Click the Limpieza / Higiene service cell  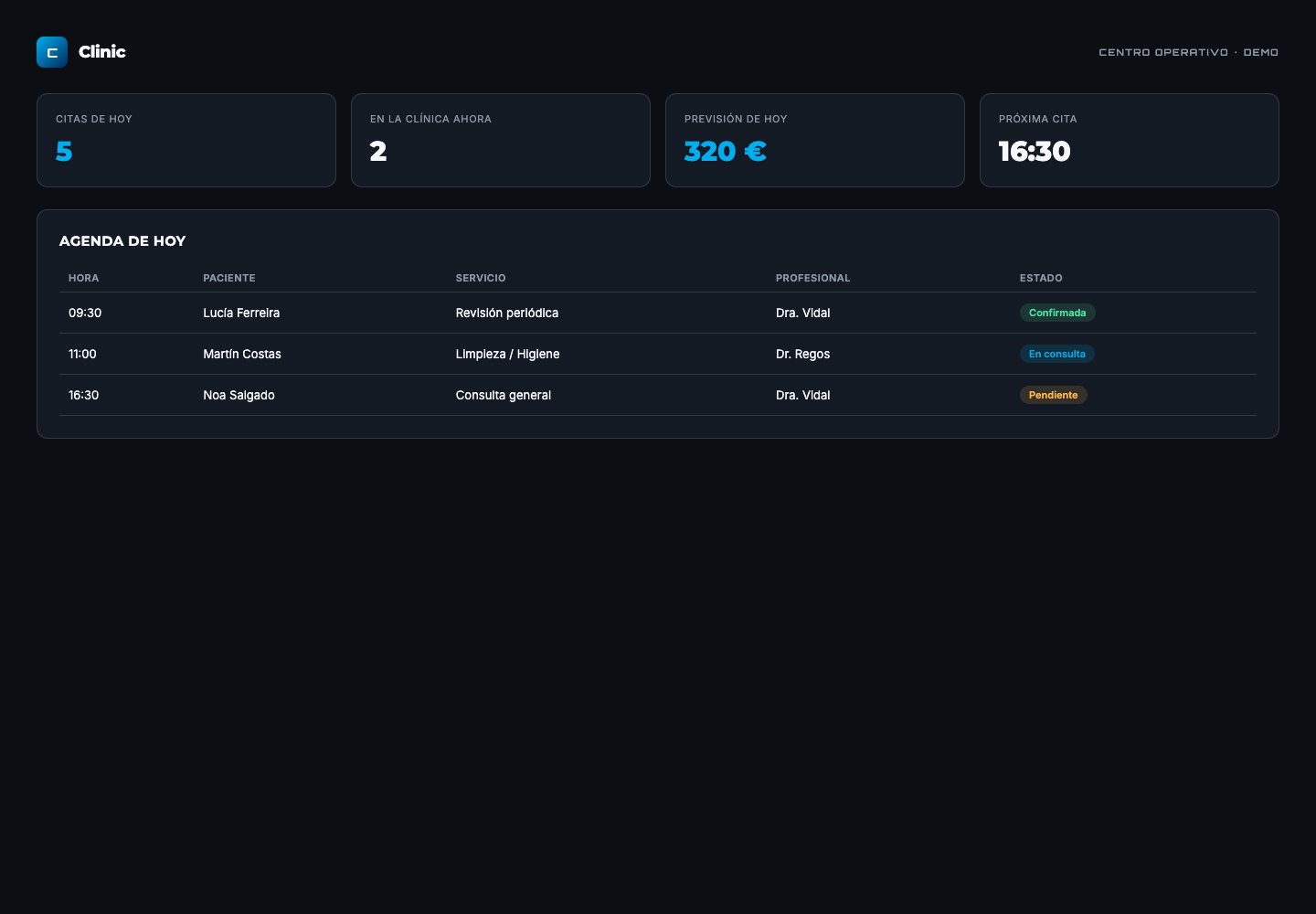pyautogui.click(x=508, y=354)
